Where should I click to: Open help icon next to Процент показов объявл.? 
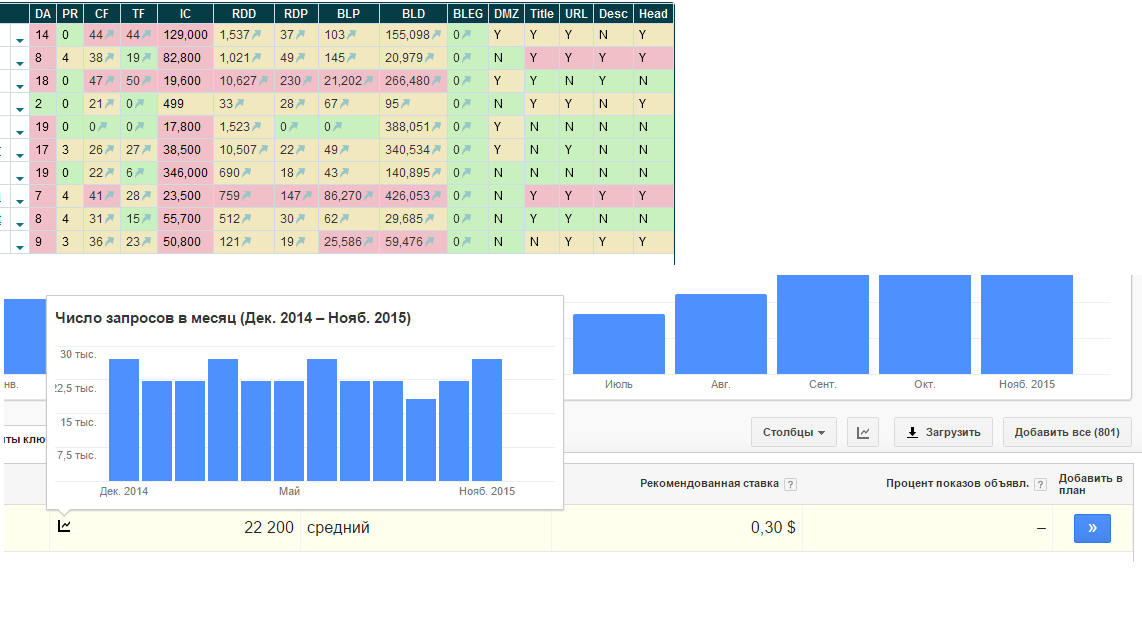coord(1041,485)
